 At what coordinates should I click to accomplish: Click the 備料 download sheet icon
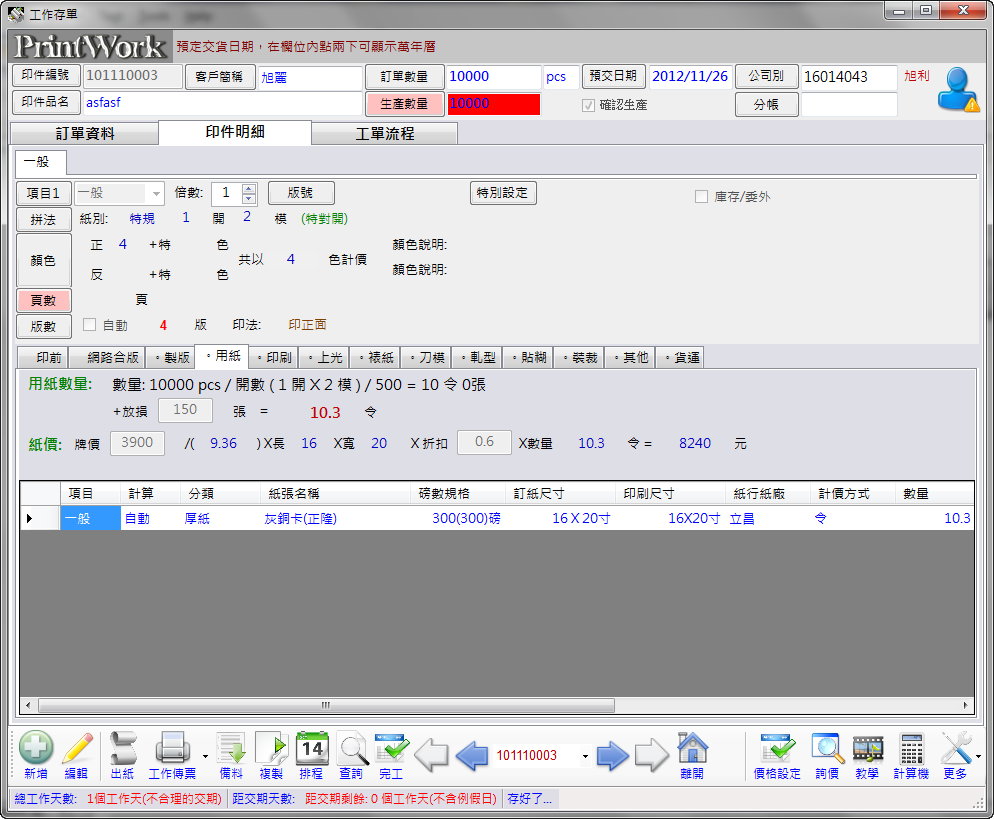pyautogui.click(x=231, y=748)
